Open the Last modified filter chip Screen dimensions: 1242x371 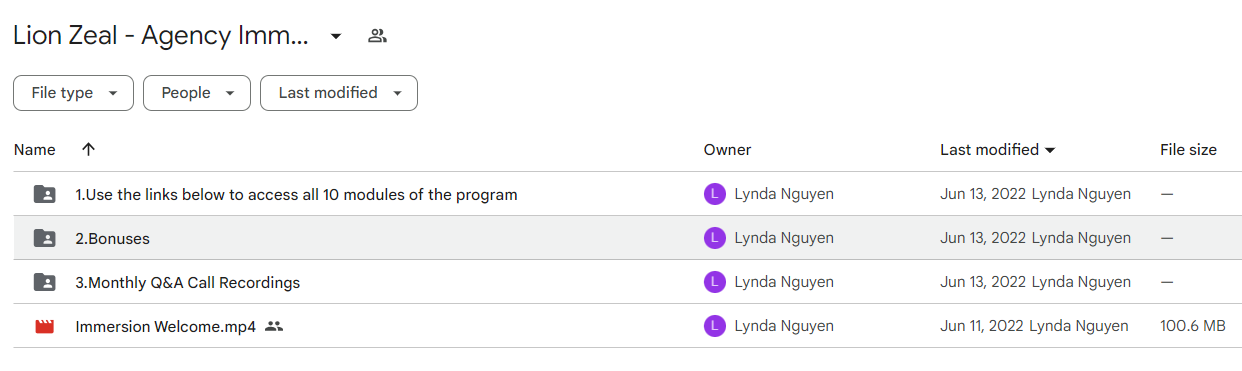[339, 93]
